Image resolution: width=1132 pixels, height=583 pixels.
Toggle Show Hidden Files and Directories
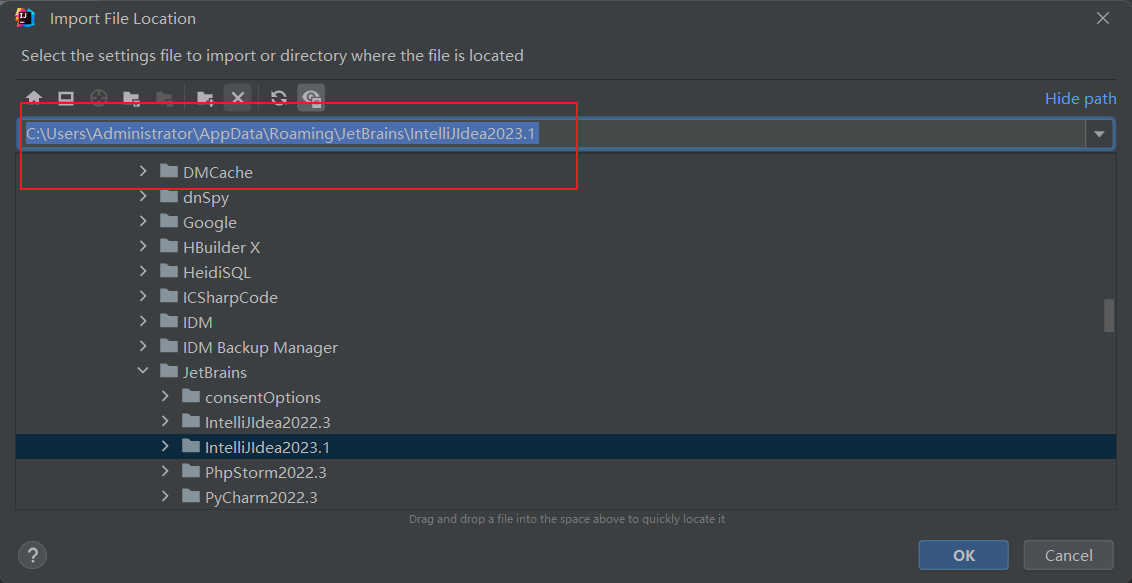point(311,98)
